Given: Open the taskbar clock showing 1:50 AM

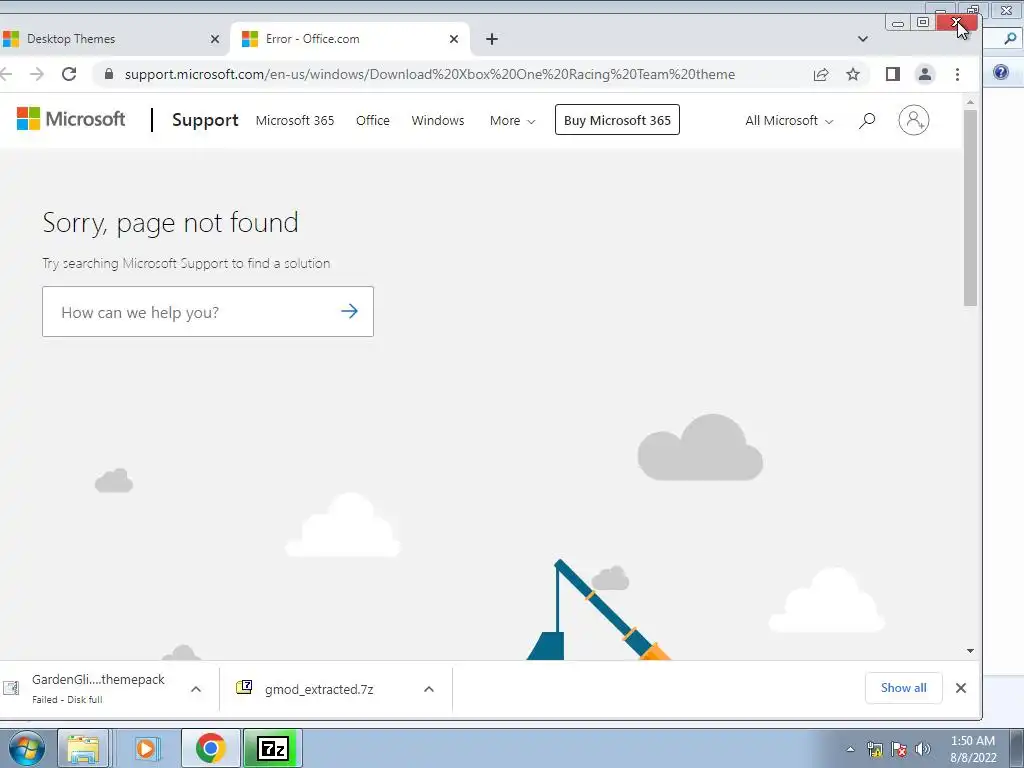Looking at the screenshot, I should coord(973,749).
